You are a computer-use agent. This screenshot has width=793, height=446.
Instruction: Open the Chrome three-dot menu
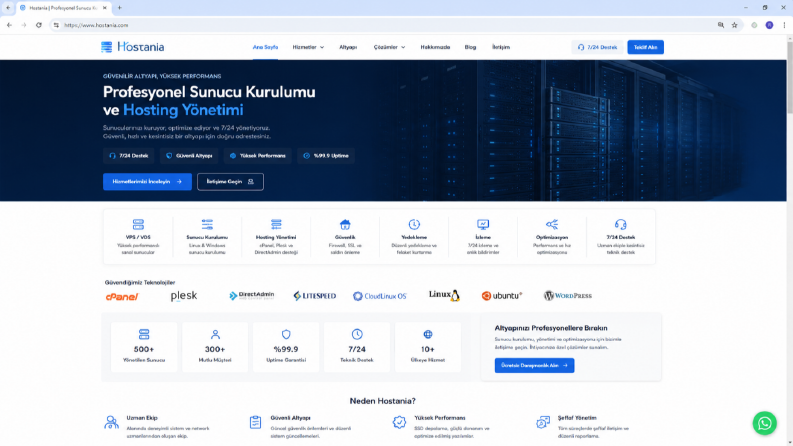(x=784, y=25)
